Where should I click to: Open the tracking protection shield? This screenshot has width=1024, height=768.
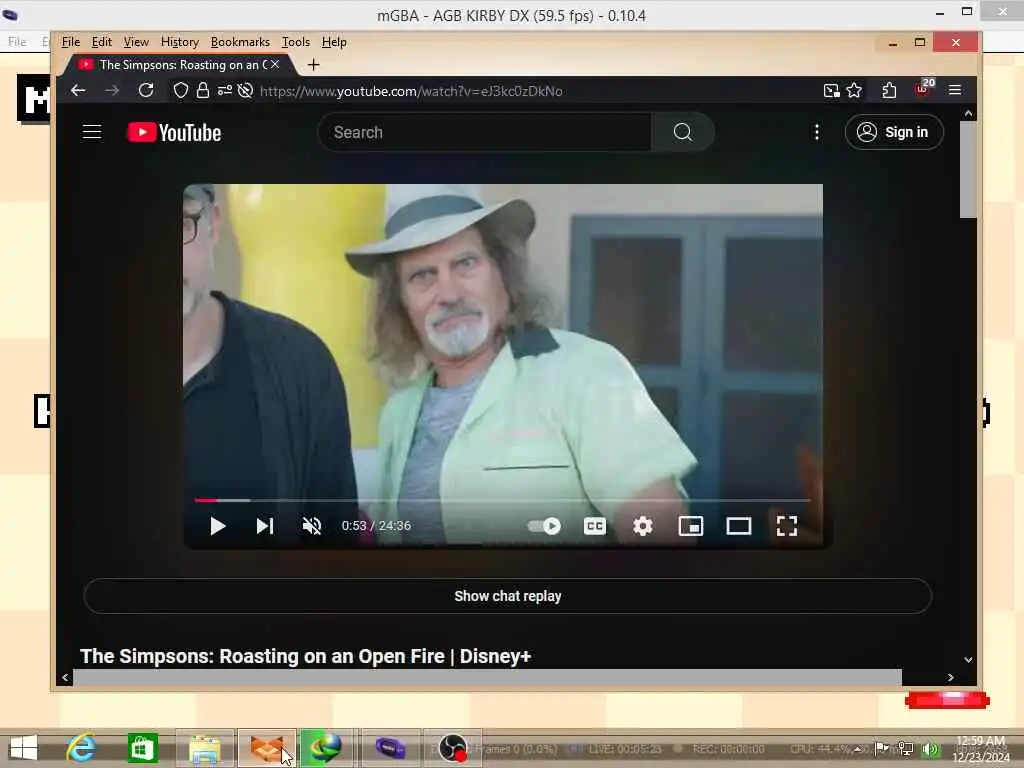[181, 91]
